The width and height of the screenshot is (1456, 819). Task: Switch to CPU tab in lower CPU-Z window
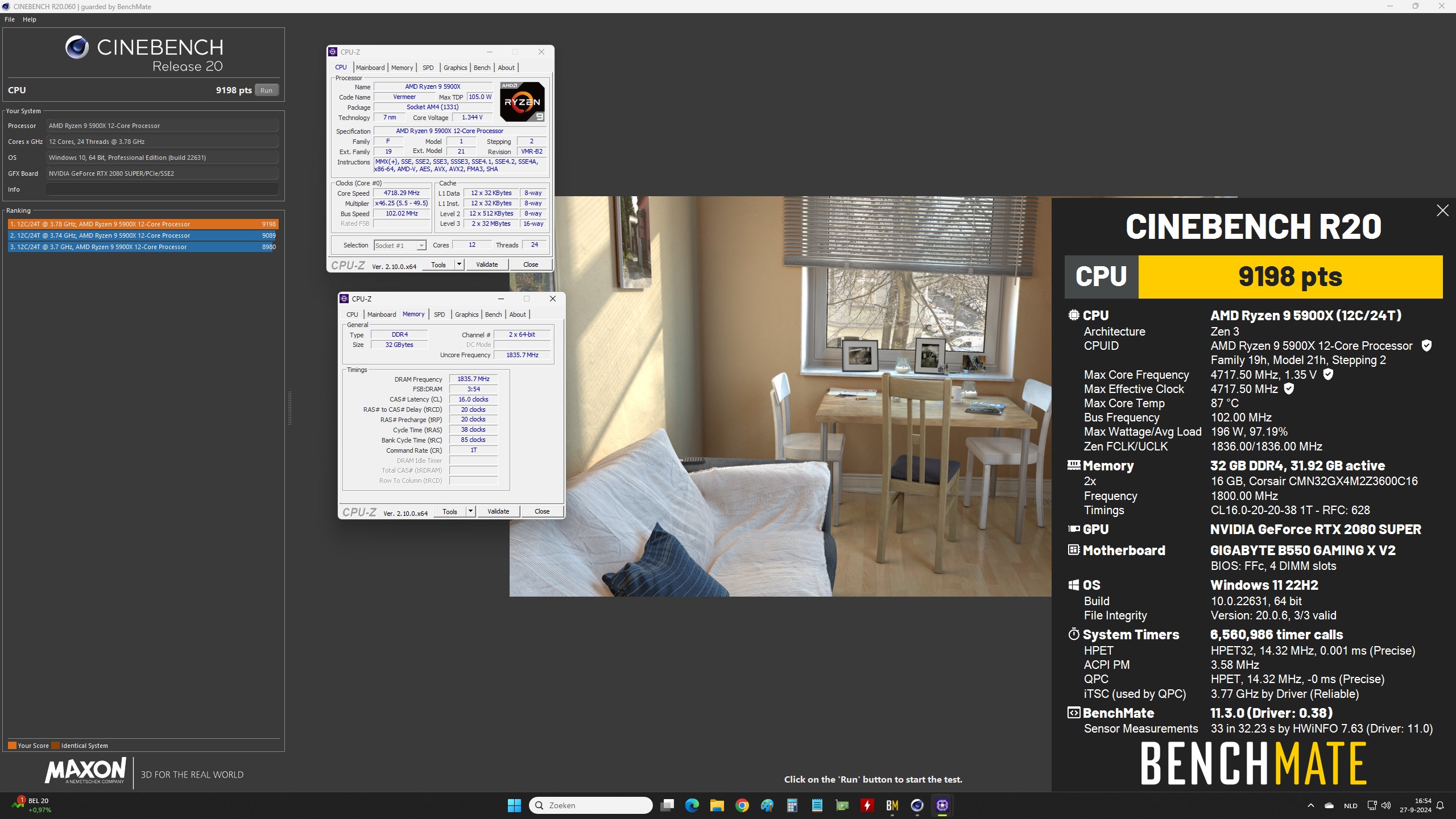(x=353, y=315)
